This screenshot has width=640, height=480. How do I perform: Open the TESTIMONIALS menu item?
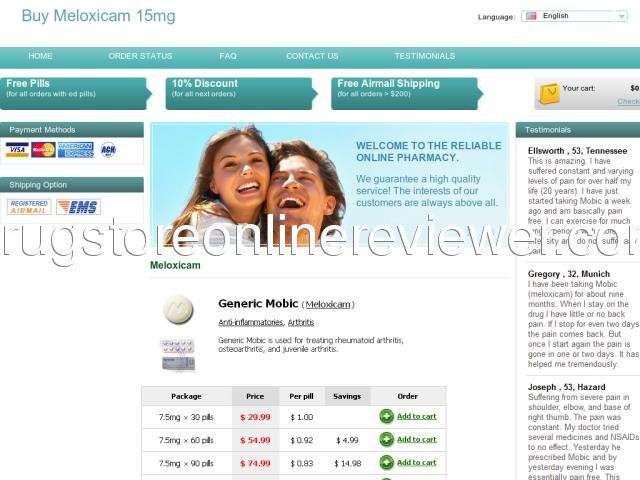[424, 56]
